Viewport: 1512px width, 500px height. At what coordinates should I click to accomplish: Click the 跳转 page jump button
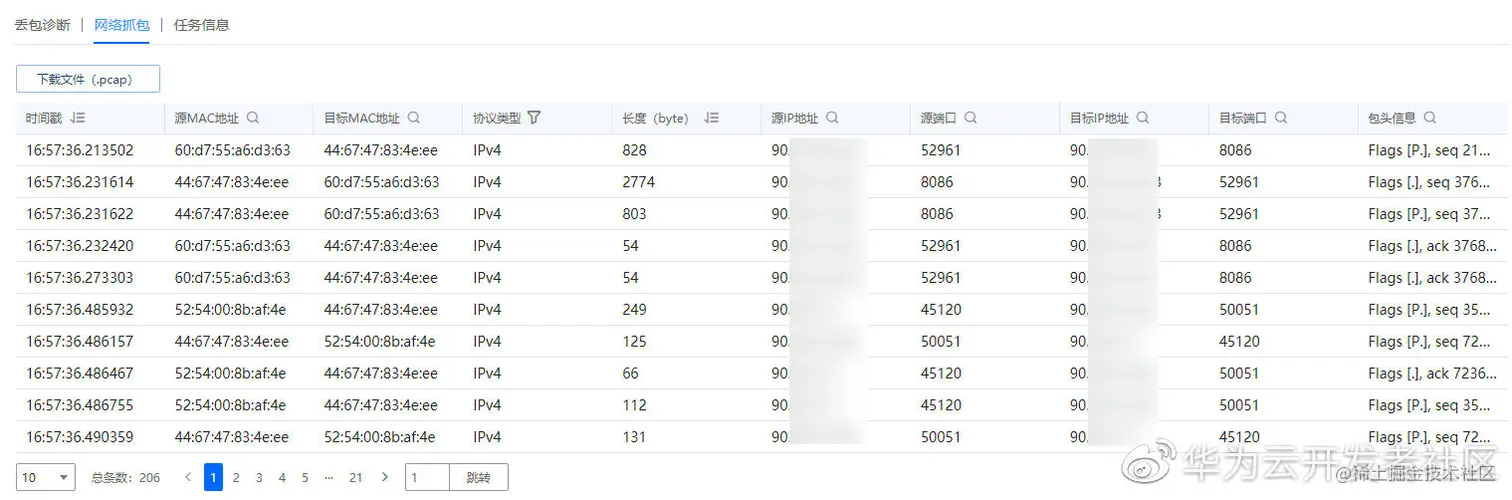(x=478, y=478)
